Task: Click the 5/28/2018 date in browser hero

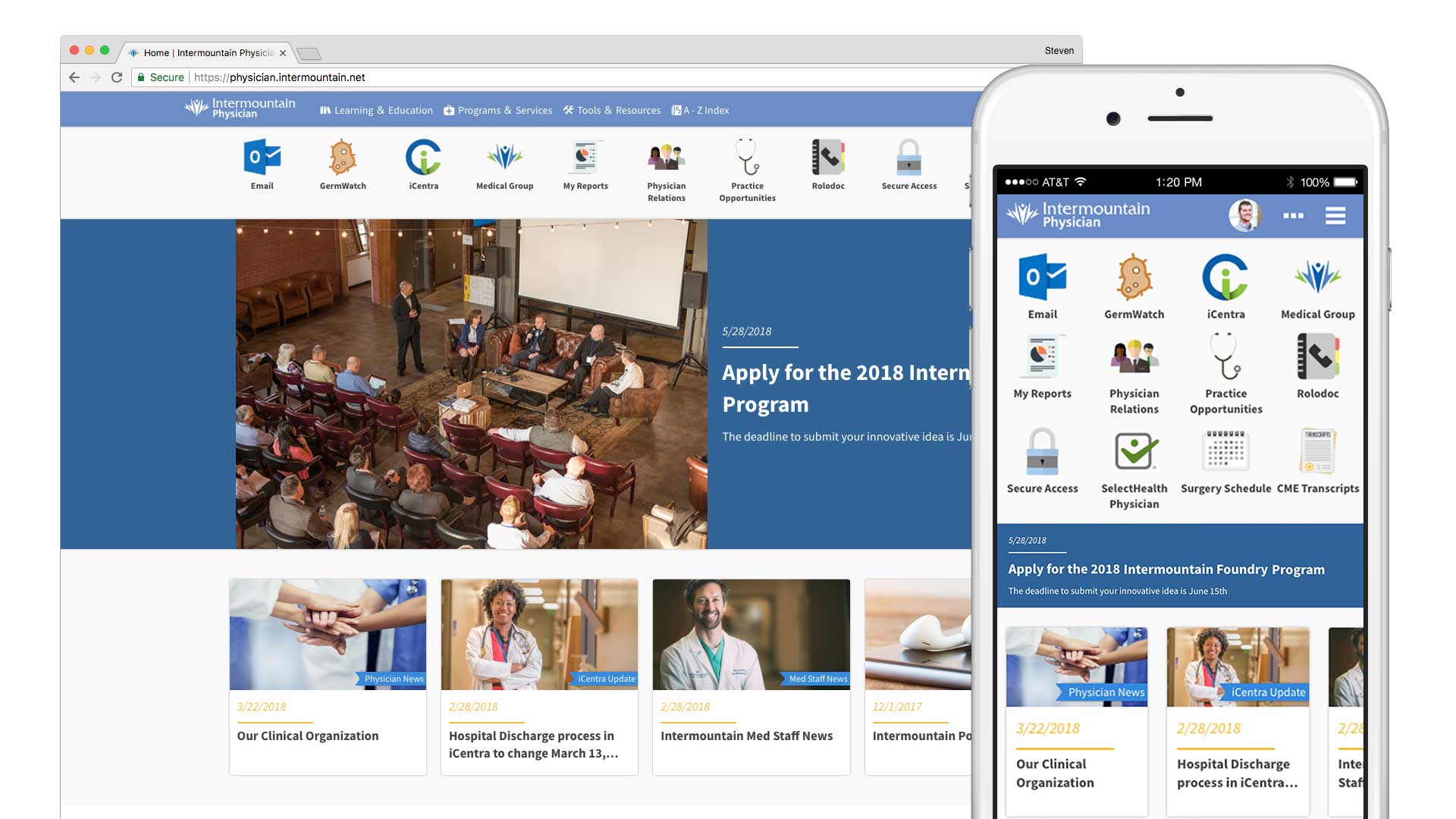Action: pos(747,331)
